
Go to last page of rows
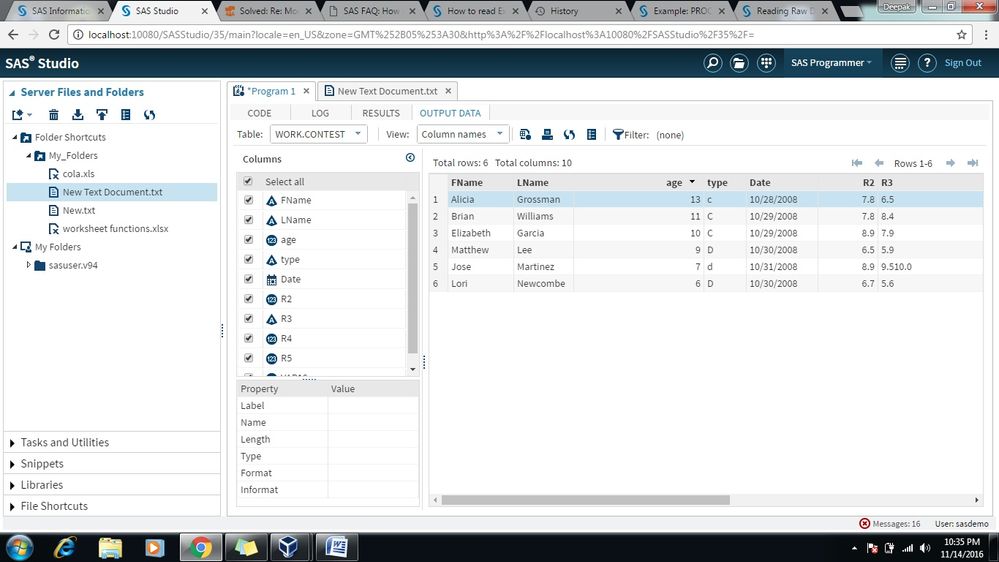pos(973,163)
